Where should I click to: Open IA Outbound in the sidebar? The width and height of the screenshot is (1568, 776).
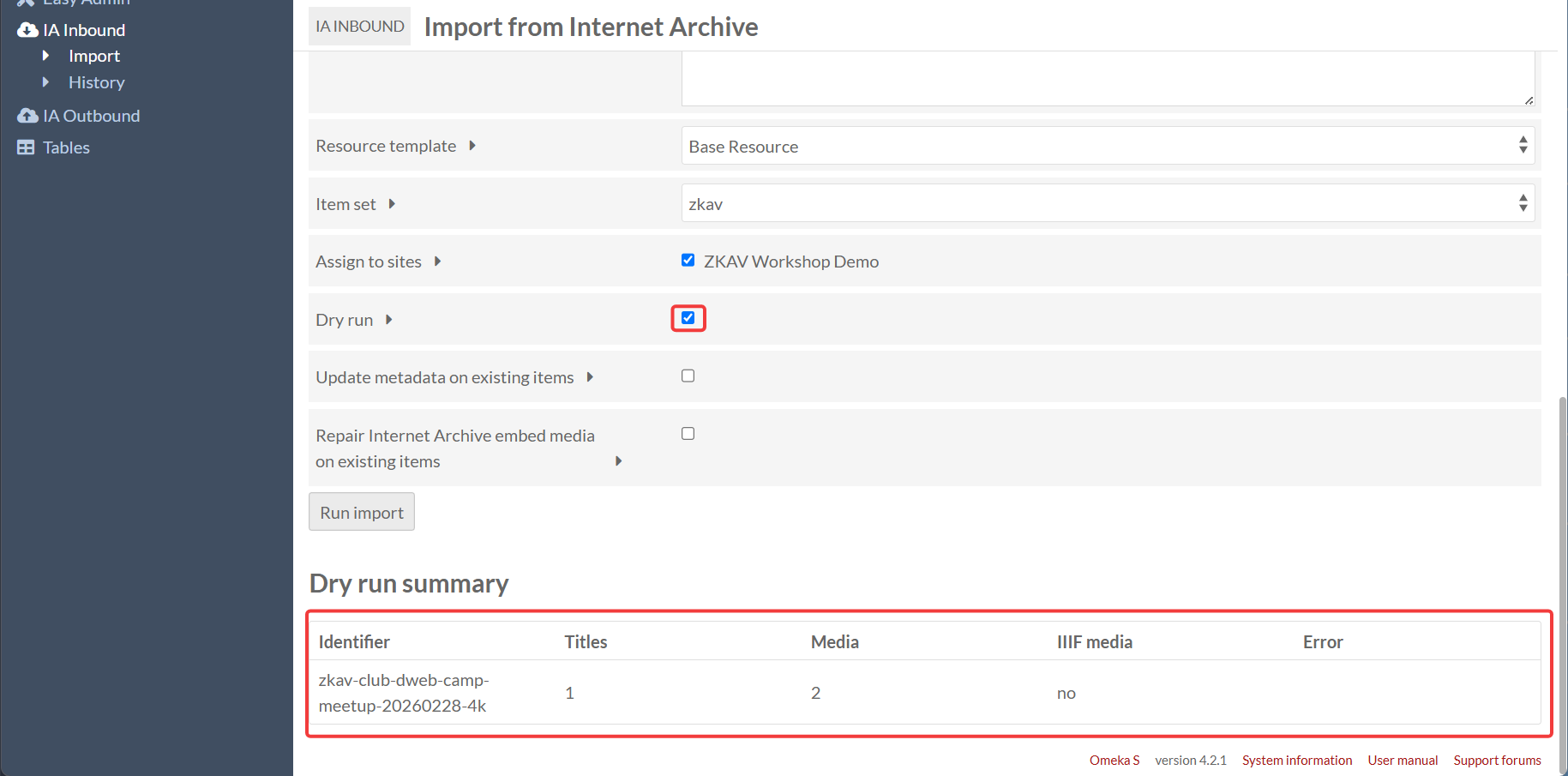[x=92, y=116]
